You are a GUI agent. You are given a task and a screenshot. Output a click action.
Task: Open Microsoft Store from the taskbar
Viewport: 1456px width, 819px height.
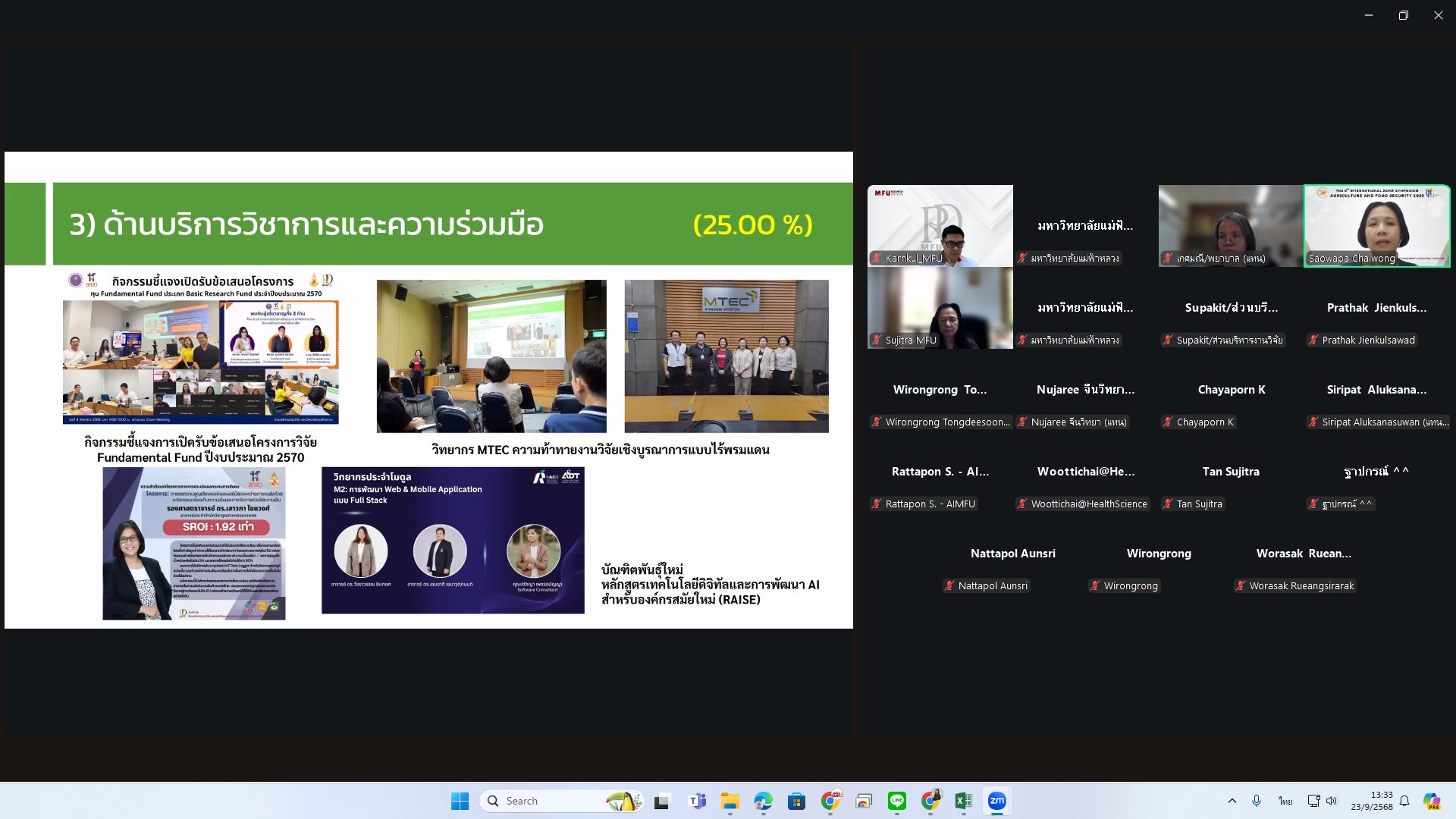796,801
